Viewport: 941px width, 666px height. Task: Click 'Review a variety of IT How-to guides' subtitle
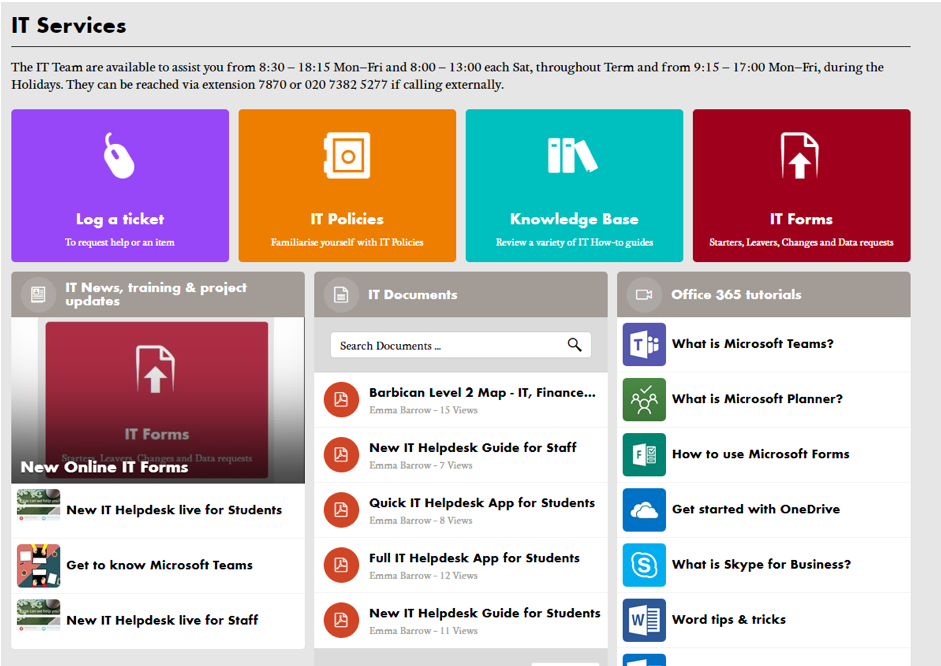click(x=574, y=242)
